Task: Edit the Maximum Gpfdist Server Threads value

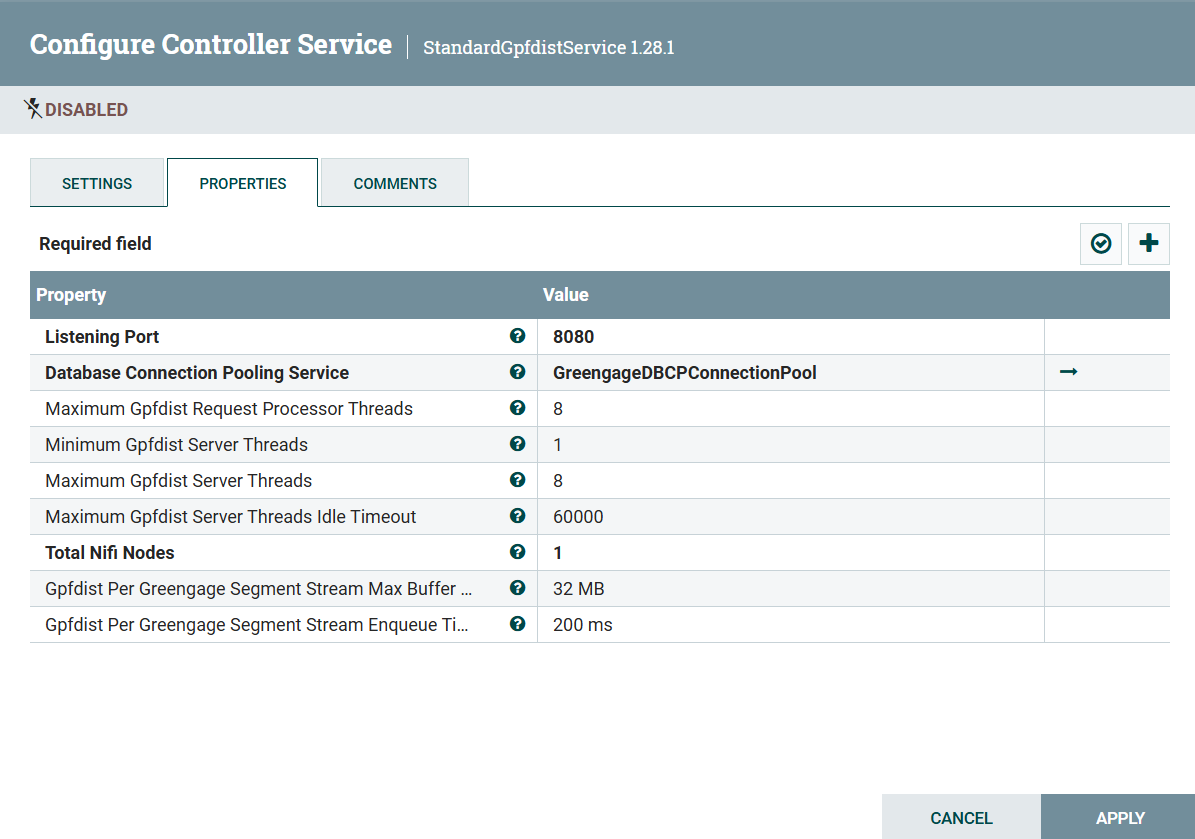Action: (x=790, y=481)
